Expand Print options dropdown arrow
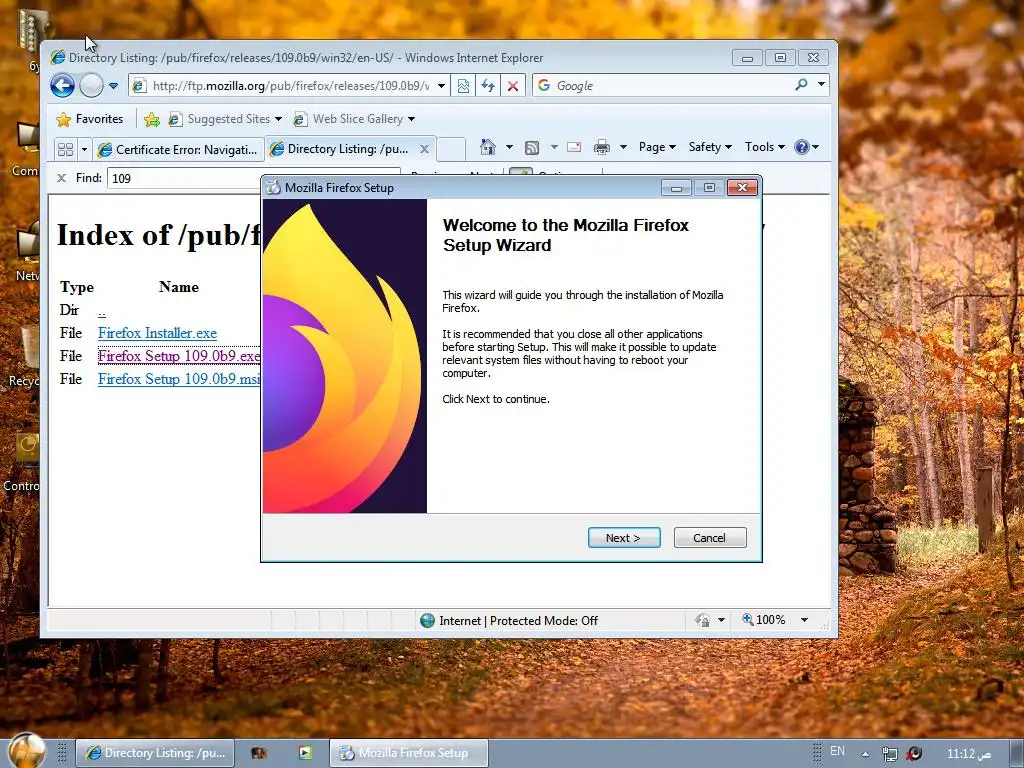The image size is (1024, 768). pos(623,147)
